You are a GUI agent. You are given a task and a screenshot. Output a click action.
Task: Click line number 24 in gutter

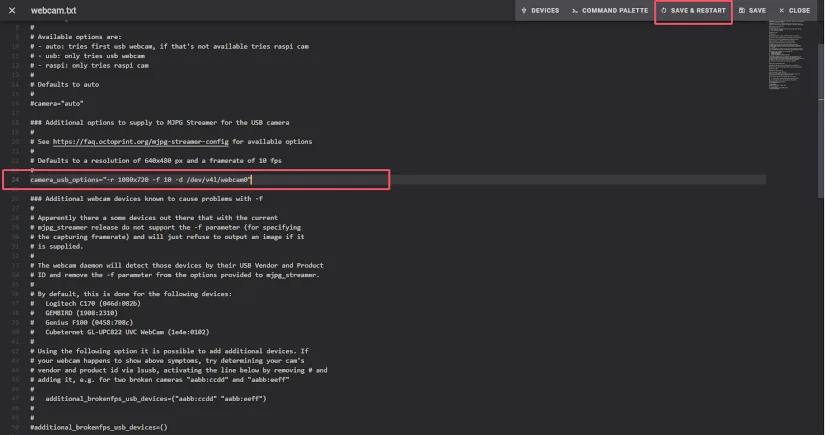15,180
